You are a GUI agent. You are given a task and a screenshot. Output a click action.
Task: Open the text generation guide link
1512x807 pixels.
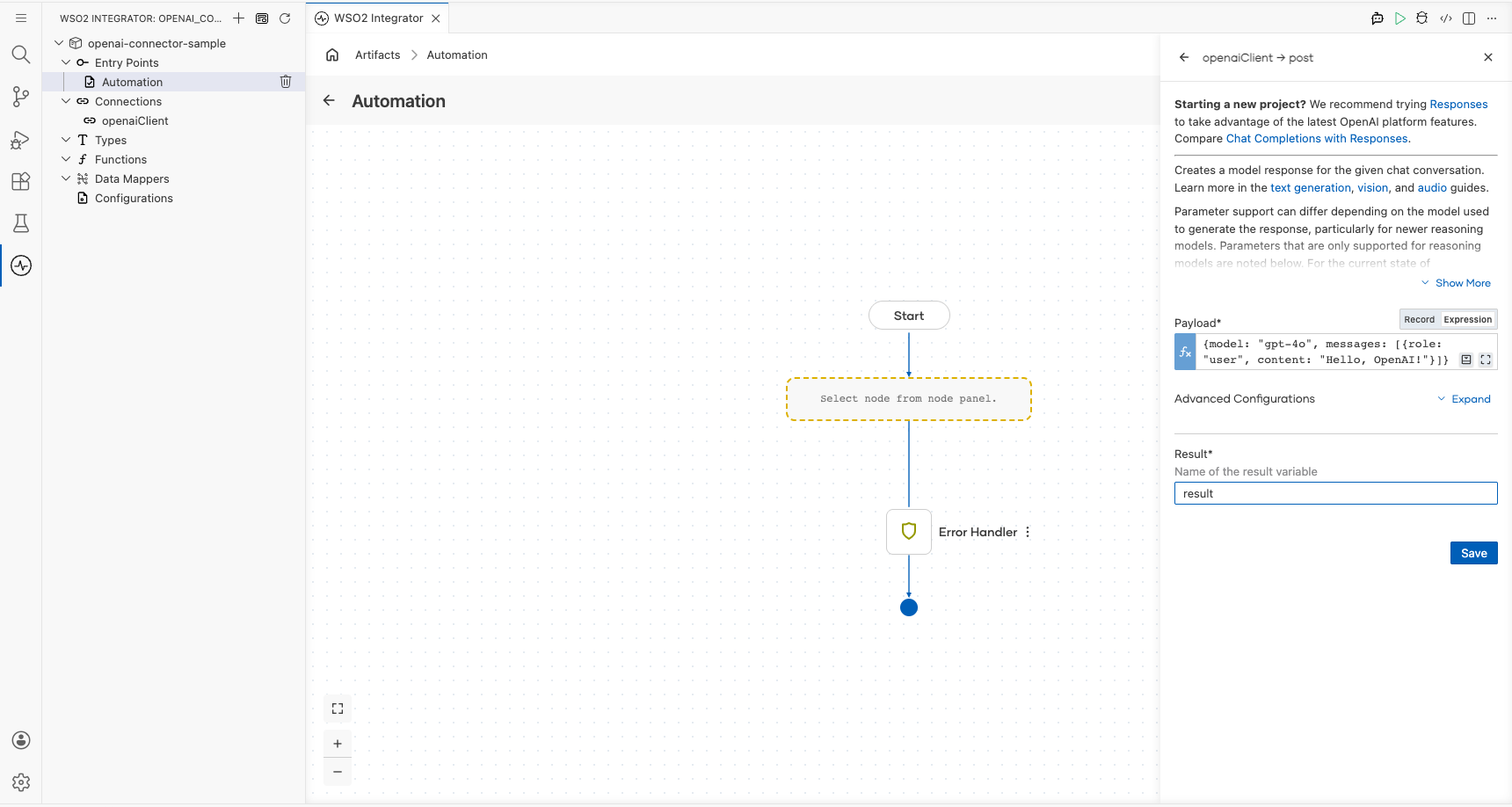click(x=1310, y=187)
